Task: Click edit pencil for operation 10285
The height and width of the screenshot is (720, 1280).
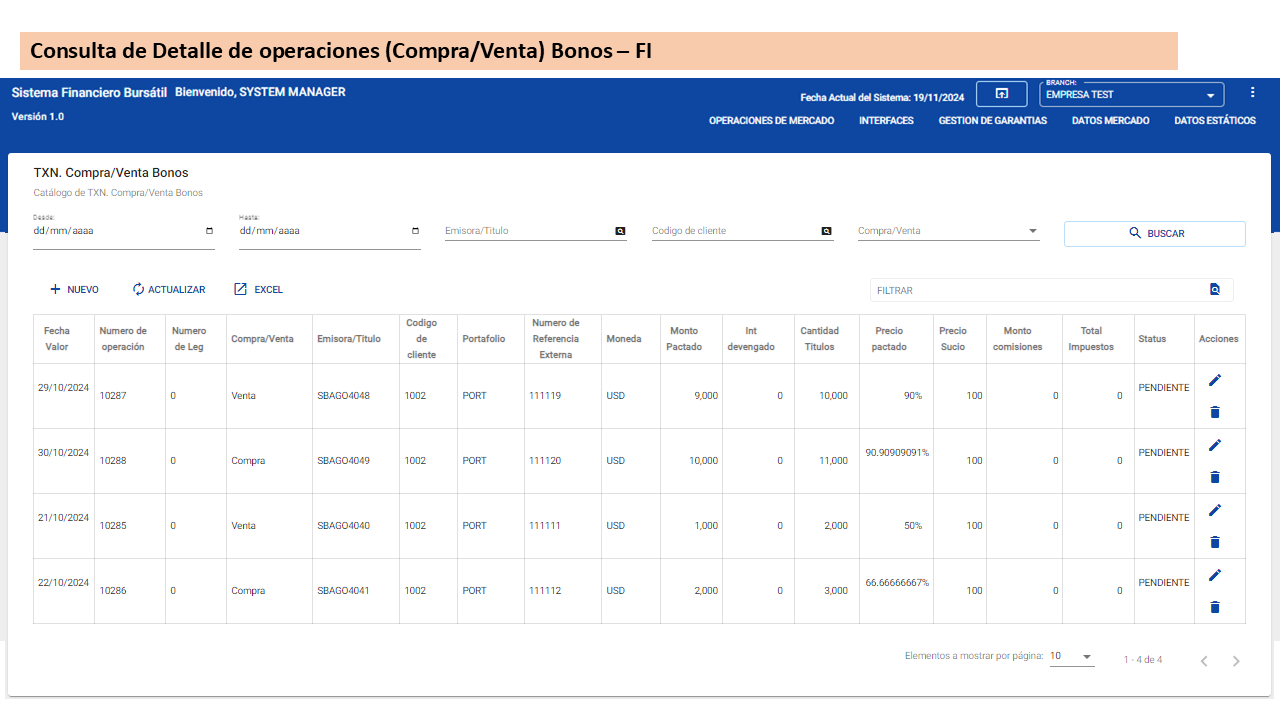Action: click(x=1215, y=510)
